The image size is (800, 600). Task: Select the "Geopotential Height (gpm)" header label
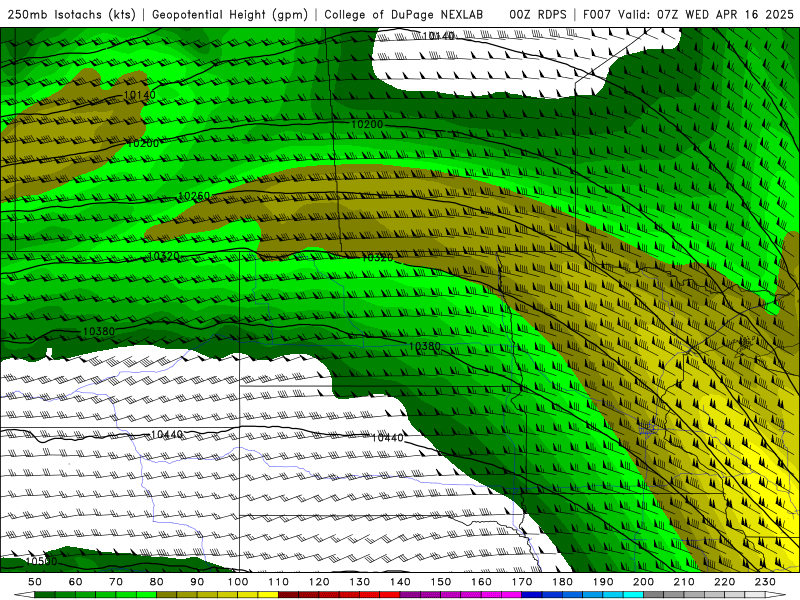click(x=230, y=14)
